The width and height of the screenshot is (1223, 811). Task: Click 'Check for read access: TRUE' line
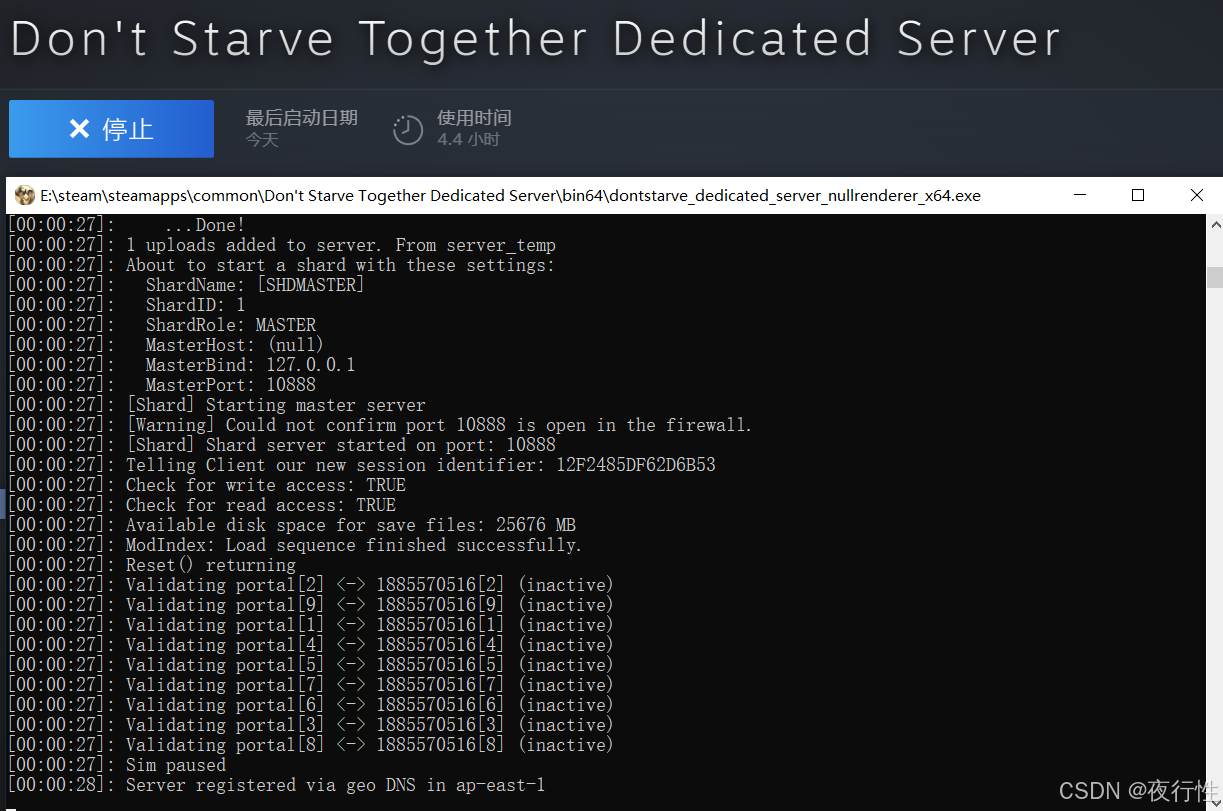201,505
